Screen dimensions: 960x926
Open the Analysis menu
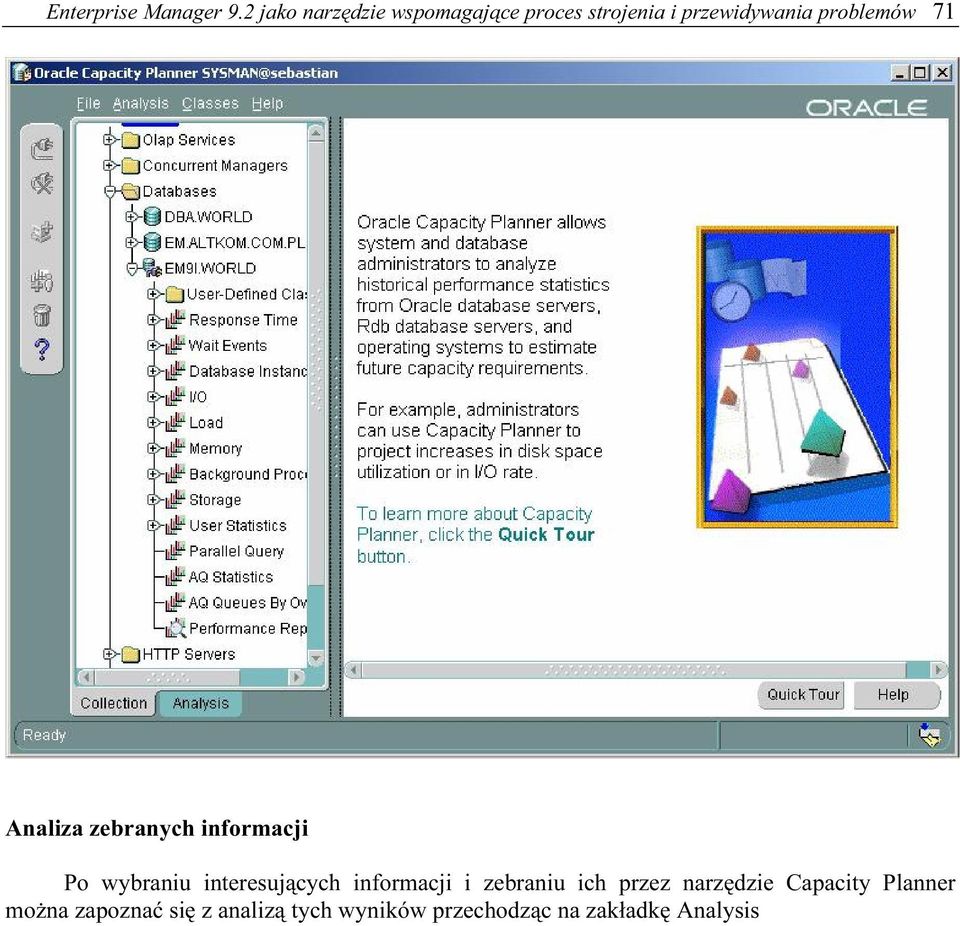[140, 104]
